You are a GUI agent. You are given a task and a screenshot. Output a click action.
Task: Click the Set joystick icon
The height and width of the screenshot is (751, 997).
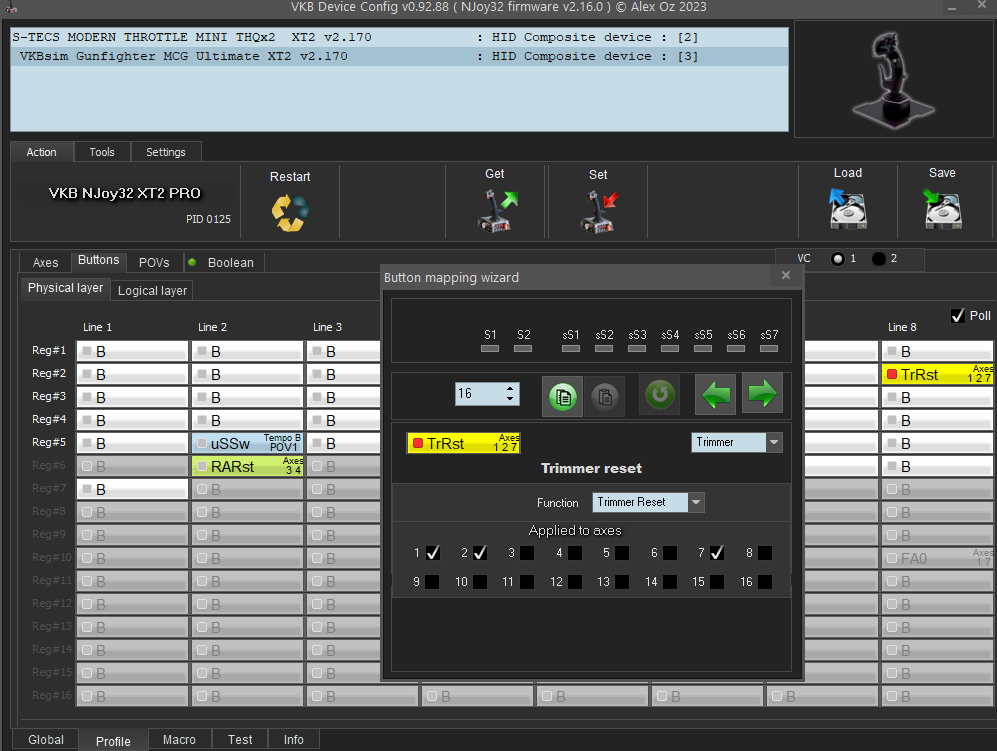598,211
